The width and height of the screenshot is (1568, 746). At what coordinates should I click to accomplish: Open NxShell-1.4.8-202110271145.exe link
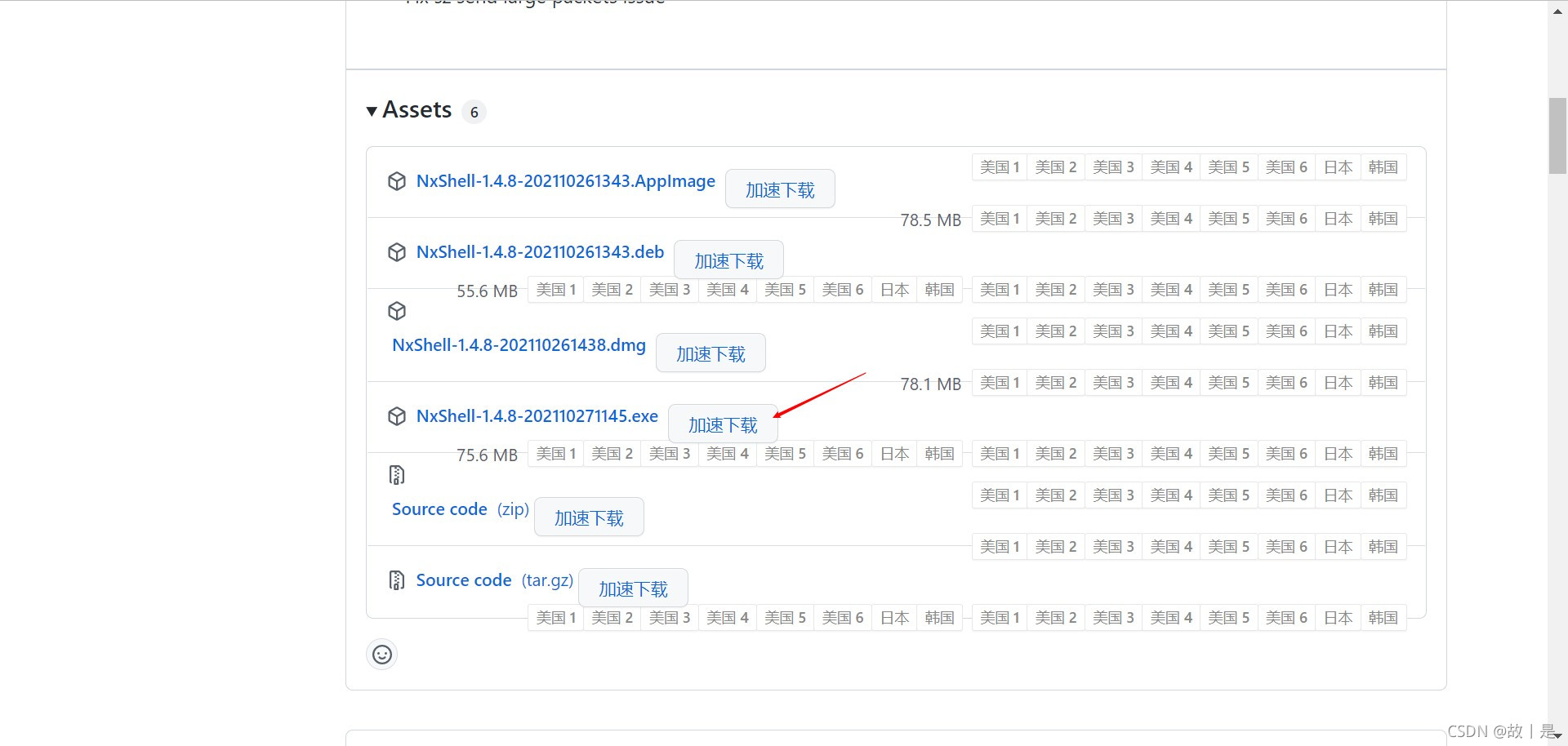coord(537,416)
